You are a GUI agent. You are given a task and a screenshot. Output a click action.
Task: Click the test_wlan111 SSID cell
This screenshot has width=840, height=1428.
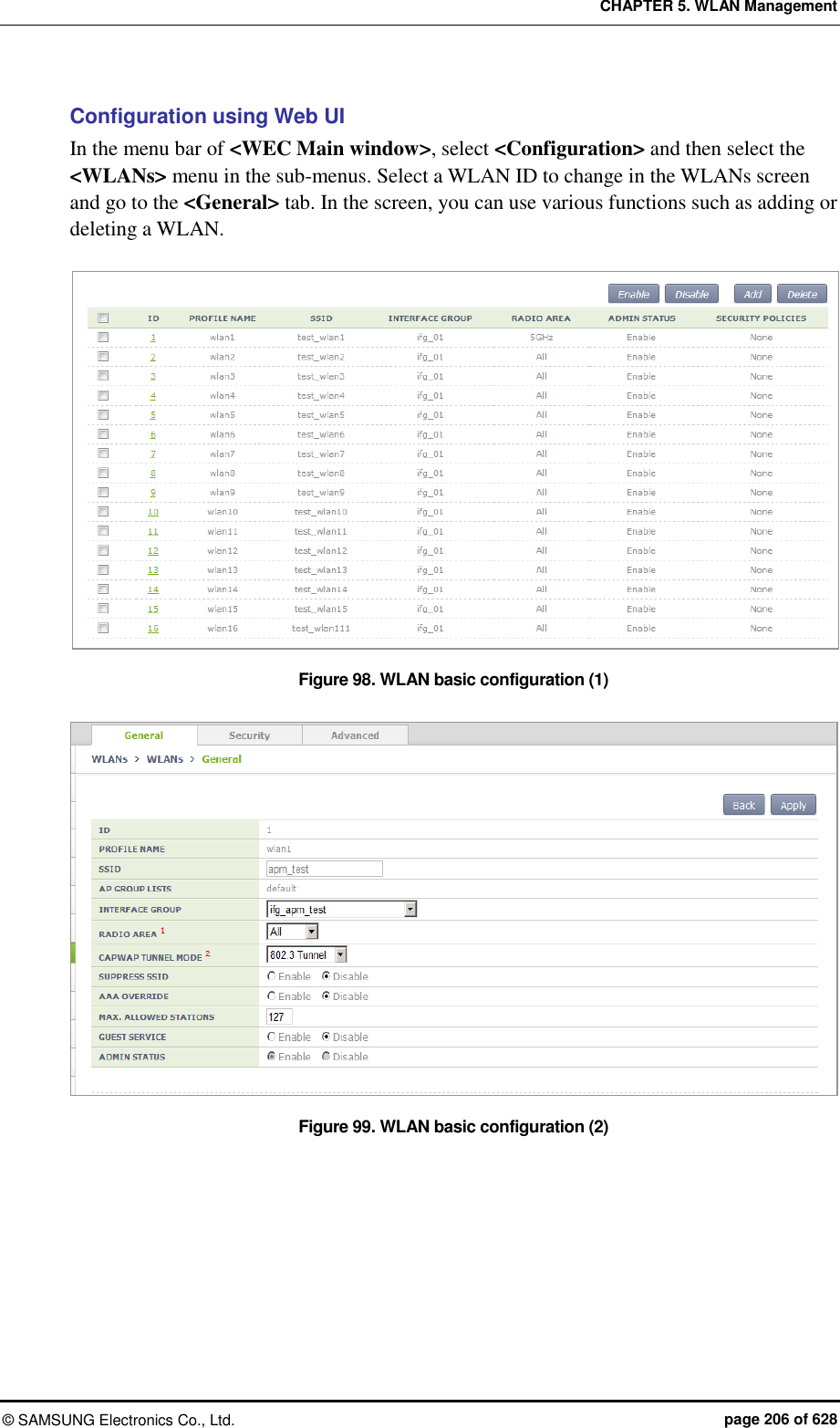pos(321,628)
